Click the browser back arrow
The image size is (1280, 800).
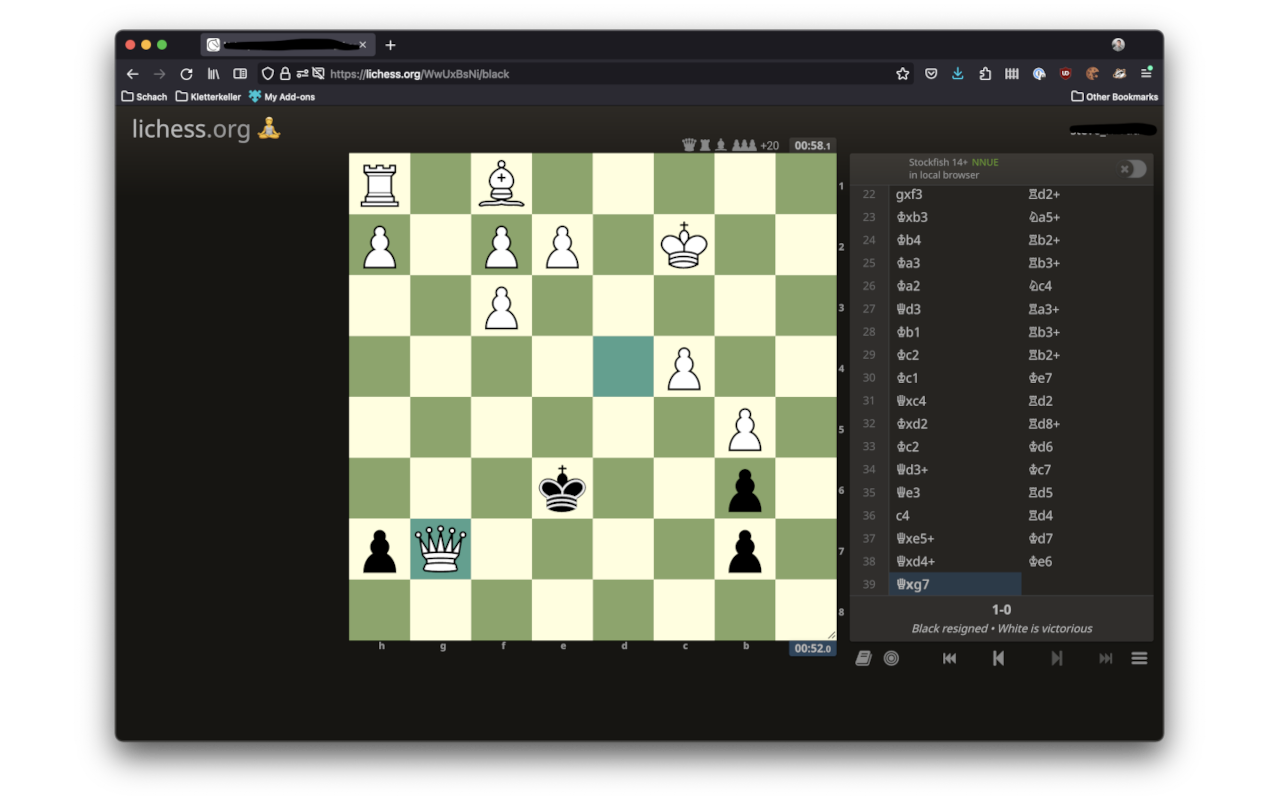(132, 74)
